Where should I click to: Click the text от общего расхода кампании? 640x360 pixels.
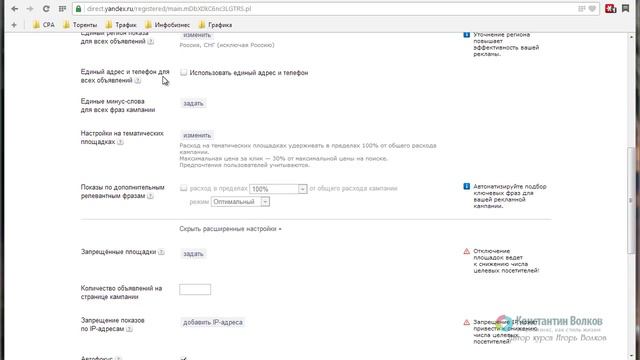[353, 188]
